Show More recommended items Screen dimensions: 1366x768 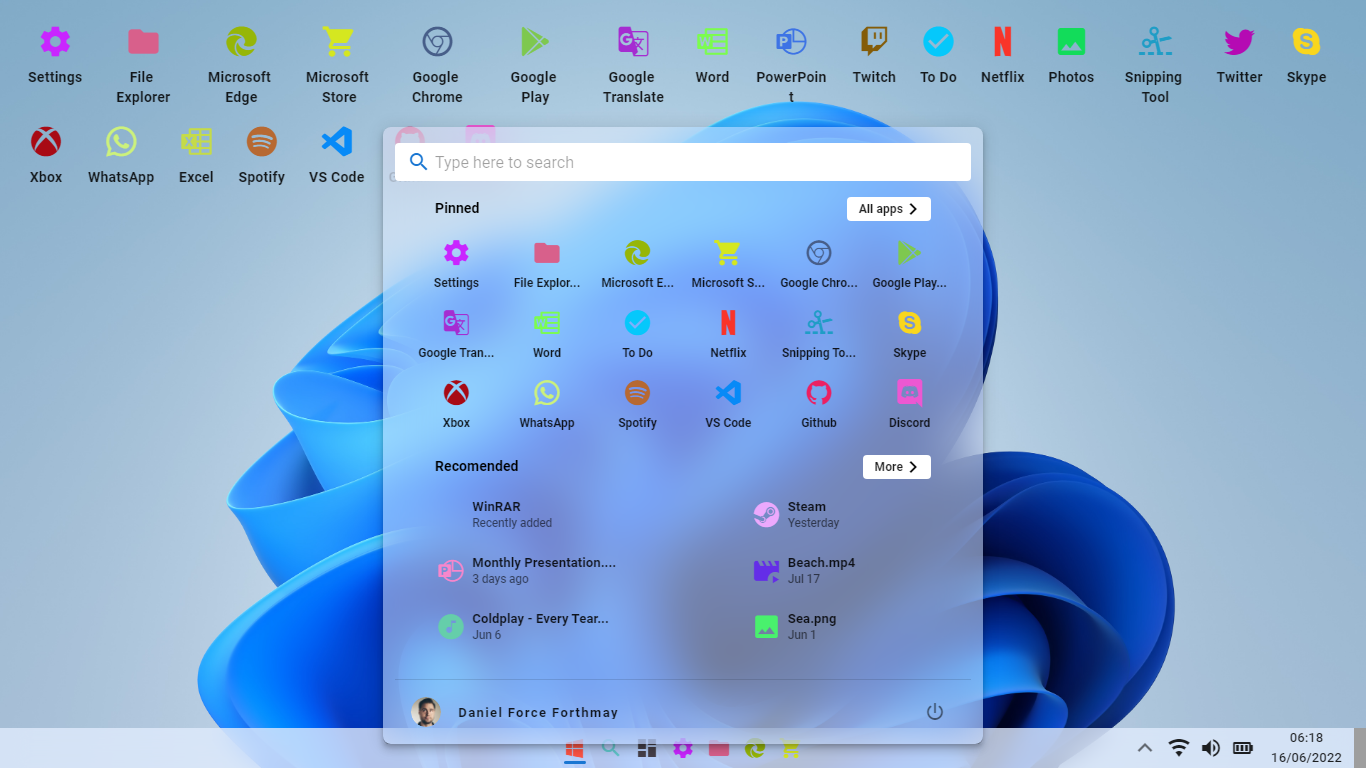[x=897, y=467]
